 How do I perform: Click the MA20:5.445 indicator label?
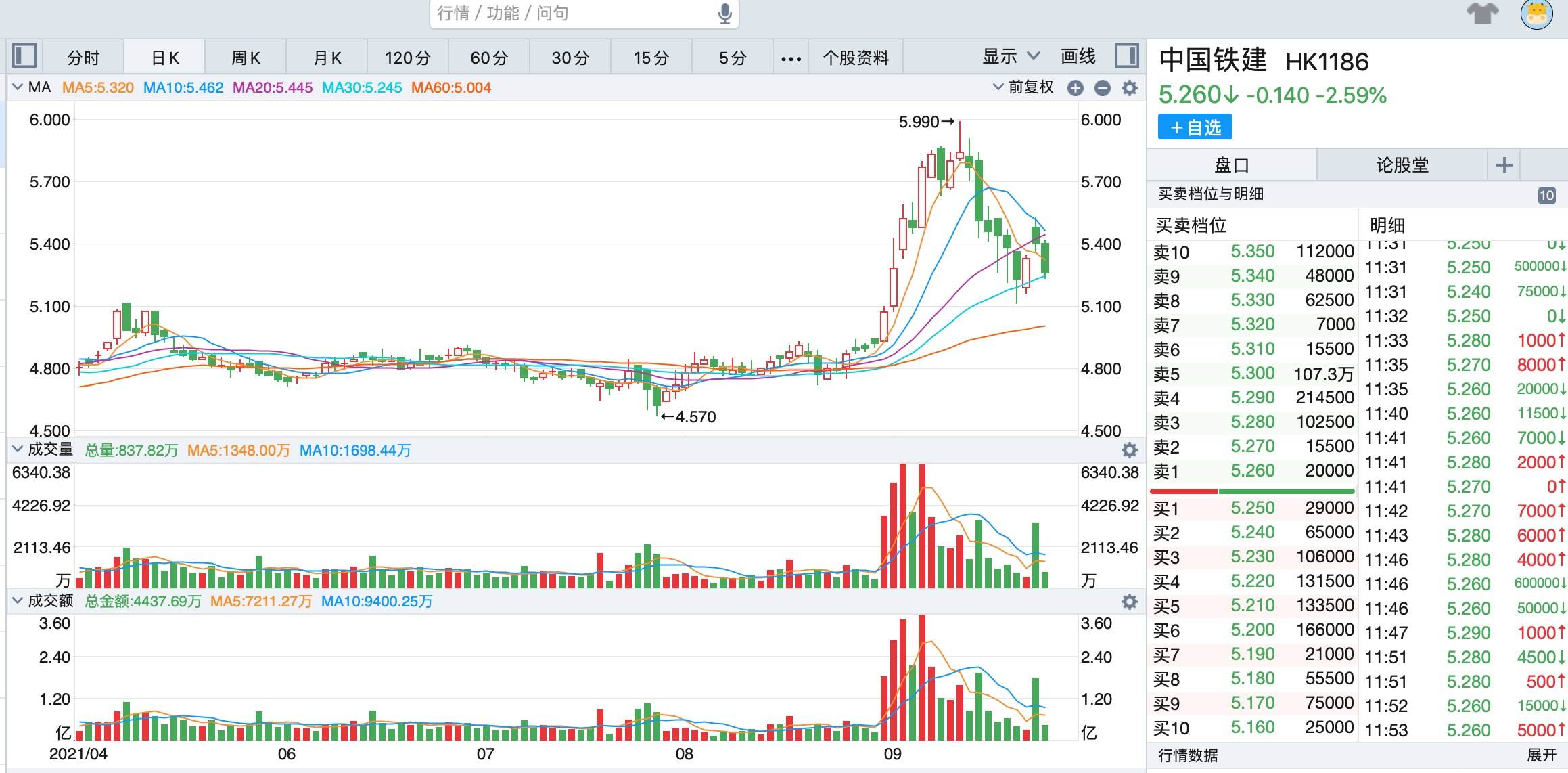coord(273,87)
